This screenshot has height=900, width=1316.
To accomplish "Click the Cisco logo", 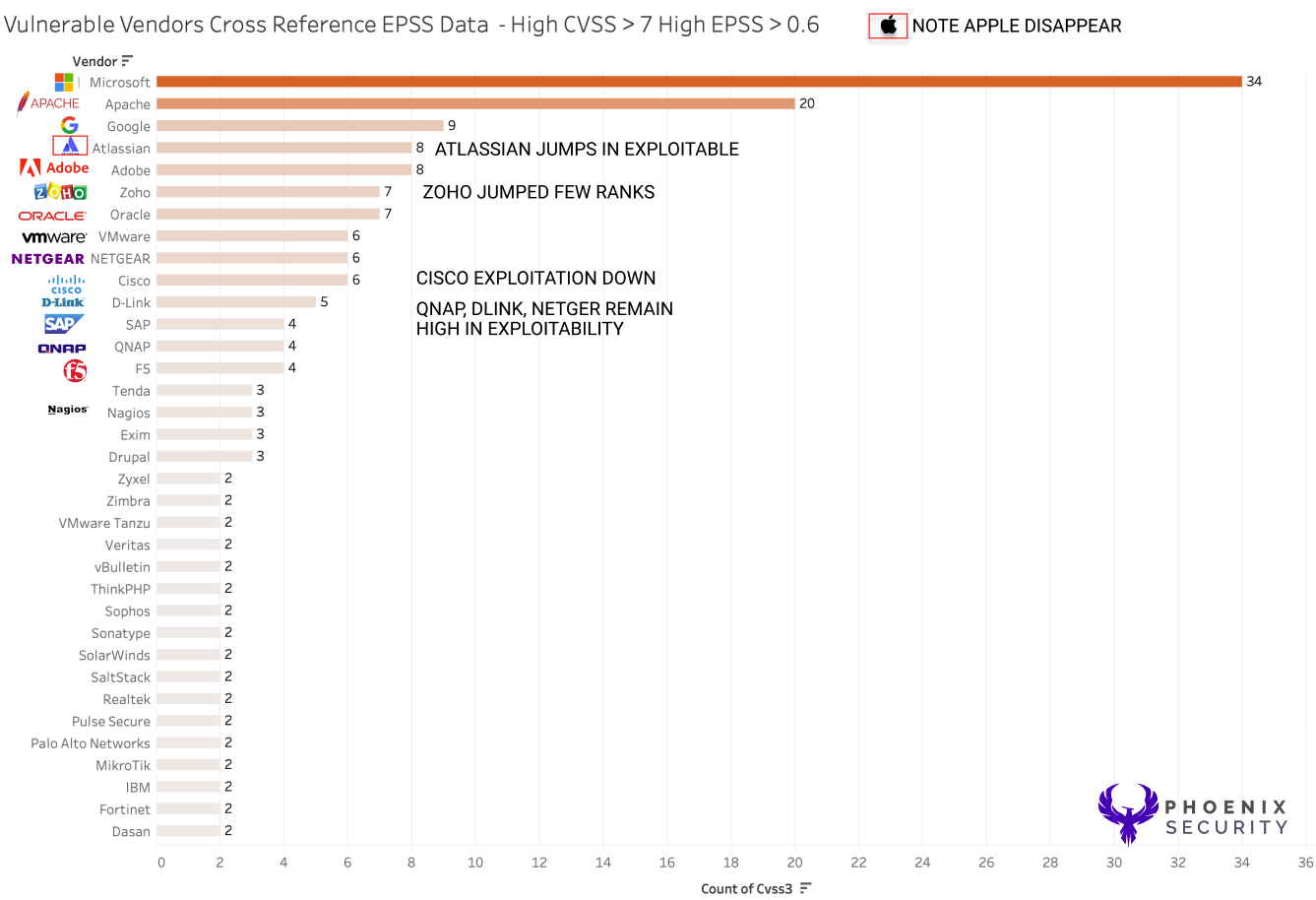I will tap(66, 284).
